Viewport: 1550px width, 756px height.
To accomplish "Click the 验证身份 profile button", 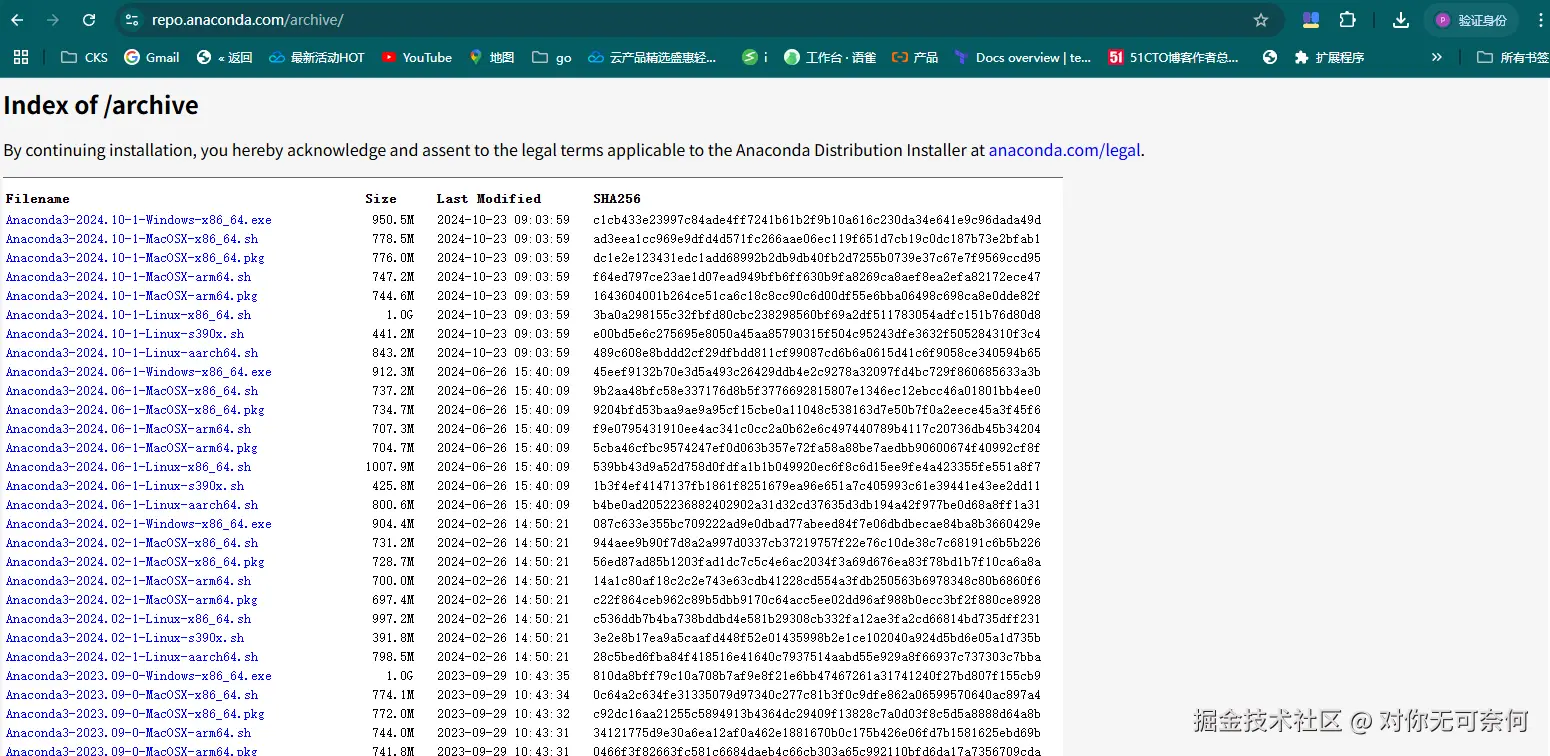I will (1471, 20).
